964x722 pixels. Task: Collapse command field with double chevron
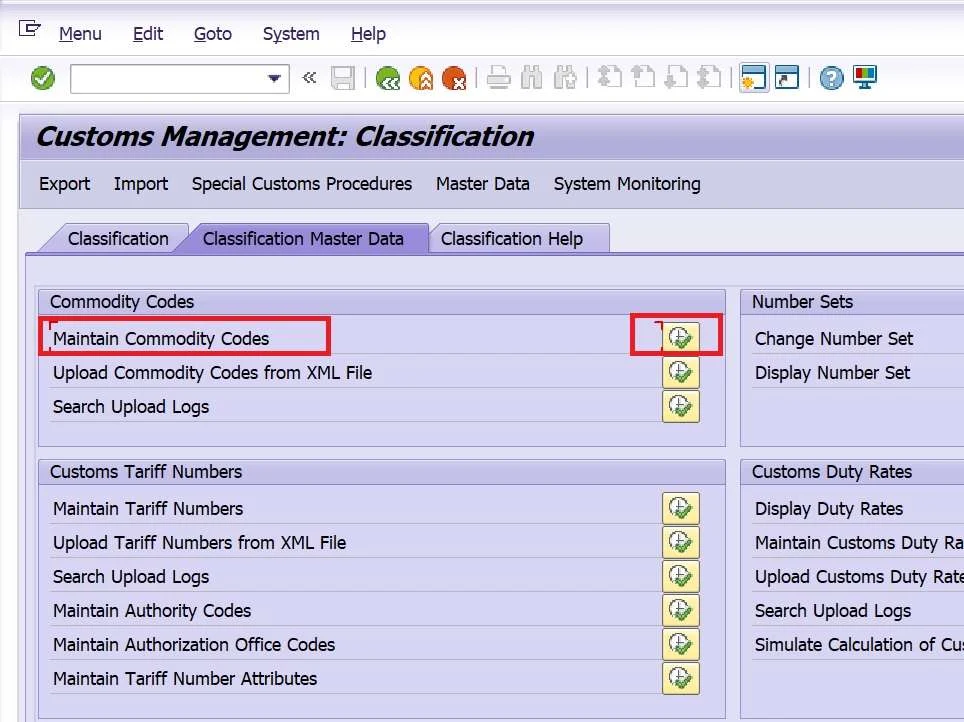point(309,77)
